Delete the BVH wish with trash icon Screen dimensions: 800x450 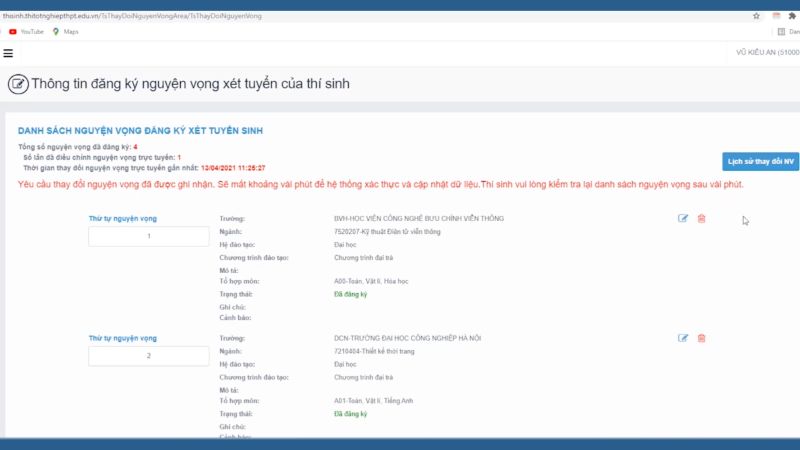tap(701, 218)
